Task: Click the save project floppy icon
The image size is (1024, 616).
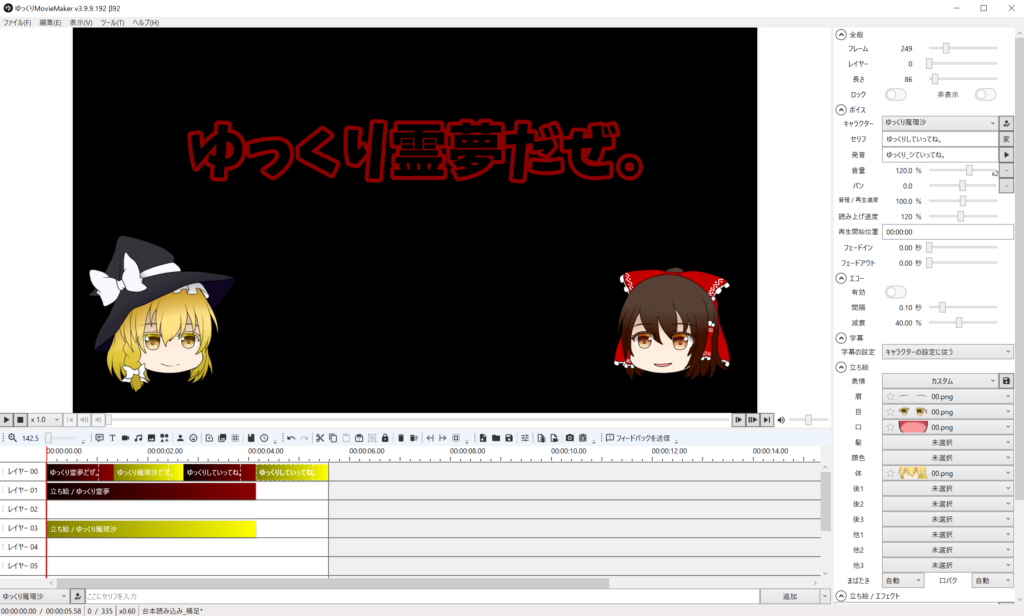Action: (x=509, y=438)
